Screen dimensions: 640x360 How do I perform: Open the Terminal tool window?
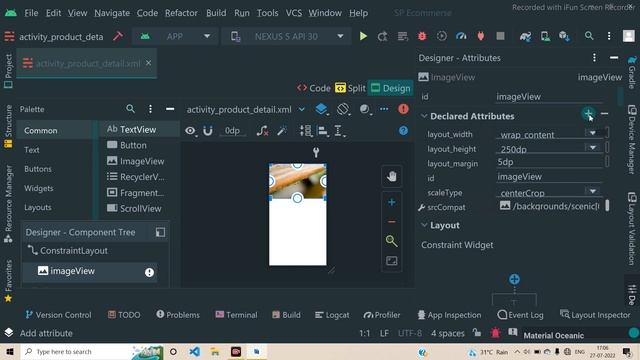pyautogui.click(x=236, y=315)
